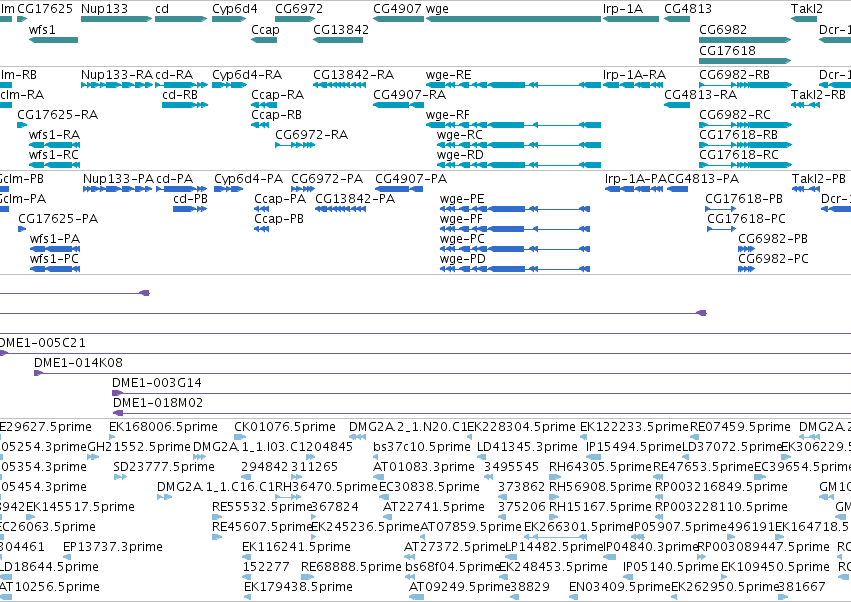
Task: Click the CG13842 gene glyph
Action: point(338,40)
